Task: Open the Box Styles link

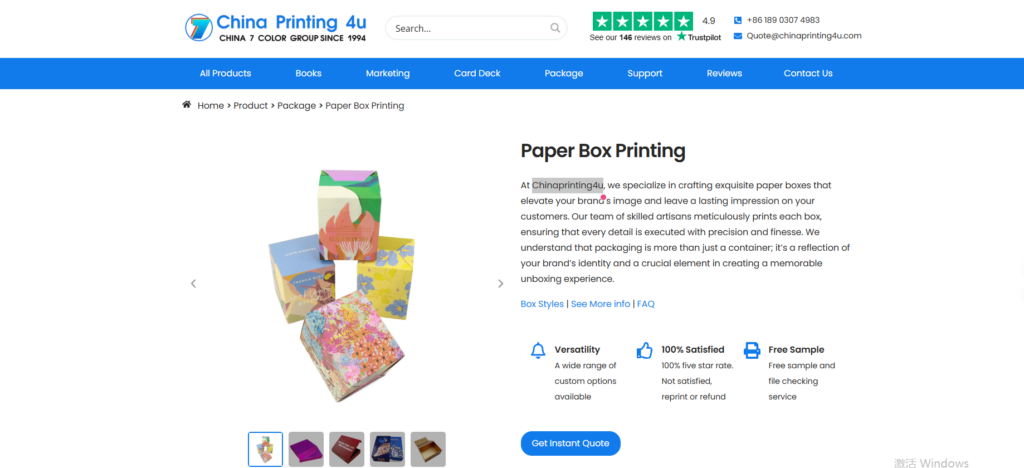Action: tap(542, 304)
